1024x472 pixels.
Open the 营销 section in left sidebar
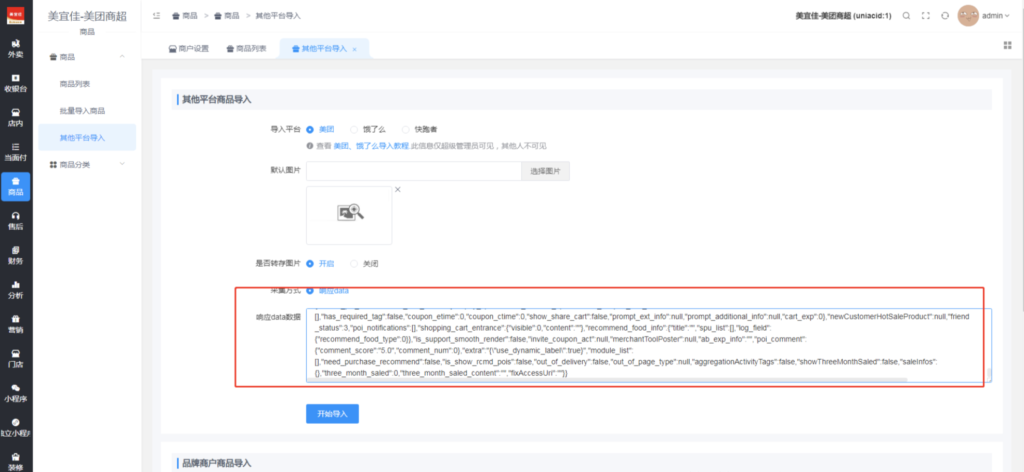pyautogui.click(x=16, y=324)
